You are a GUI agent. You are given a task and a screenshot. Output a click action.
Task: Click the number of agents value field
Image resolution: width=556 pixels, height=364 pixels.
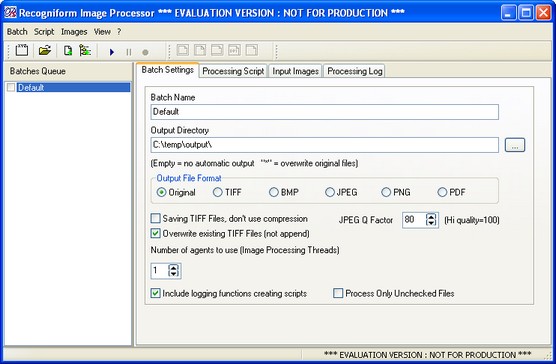(x=159, y=270)
